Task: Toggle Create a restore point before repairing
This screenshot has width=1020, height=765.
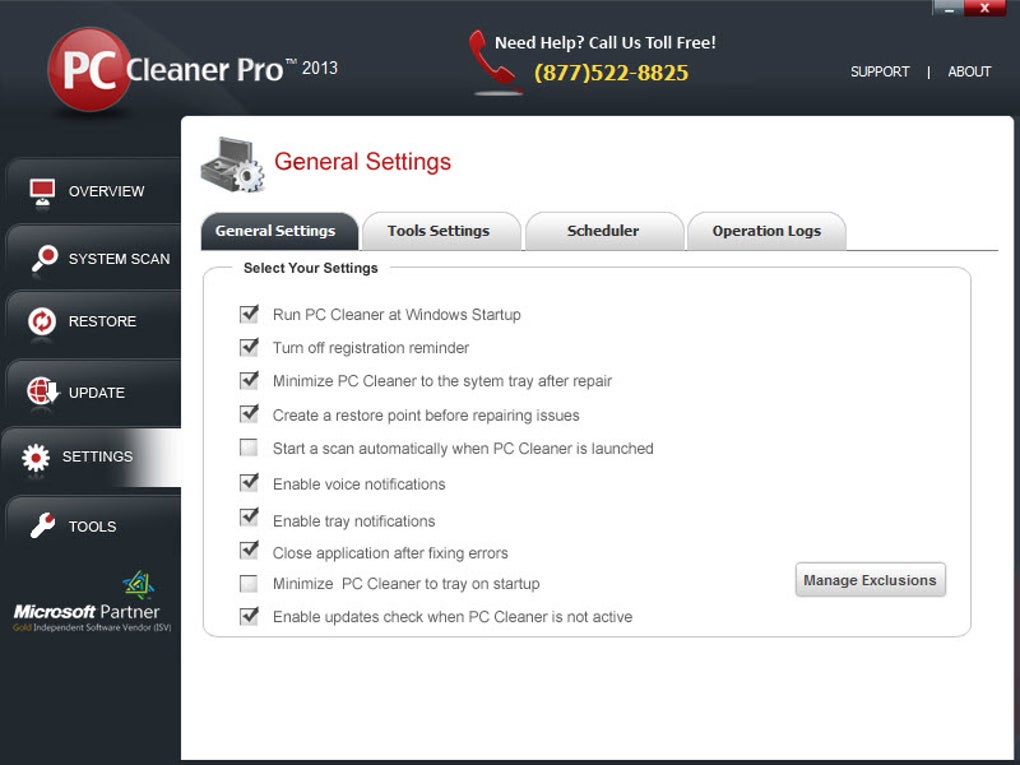Action: (249, 414)
